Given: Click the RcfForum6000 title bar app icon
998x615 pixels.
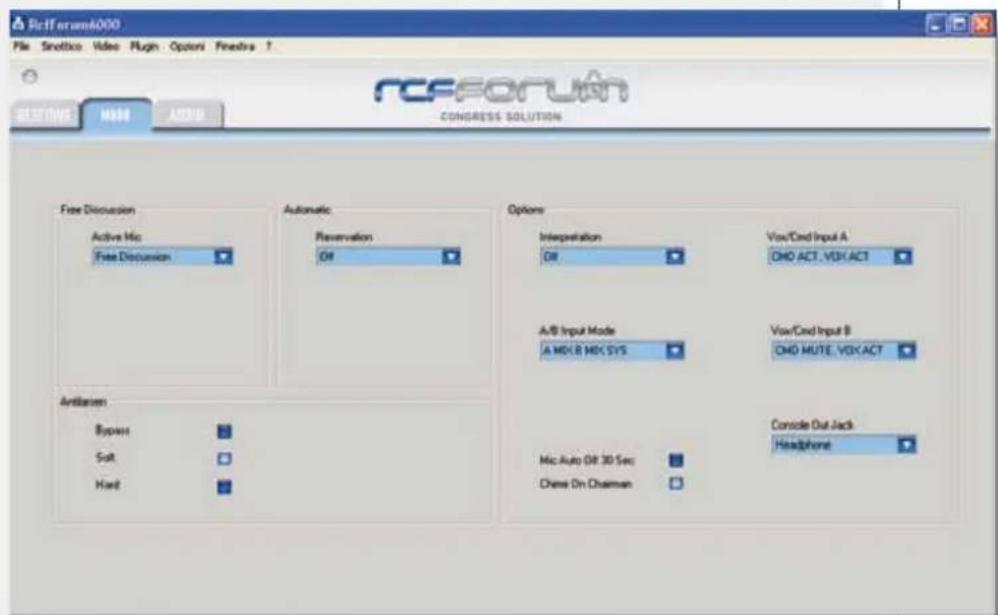Looking at the screenshot, I should [18, 24].
